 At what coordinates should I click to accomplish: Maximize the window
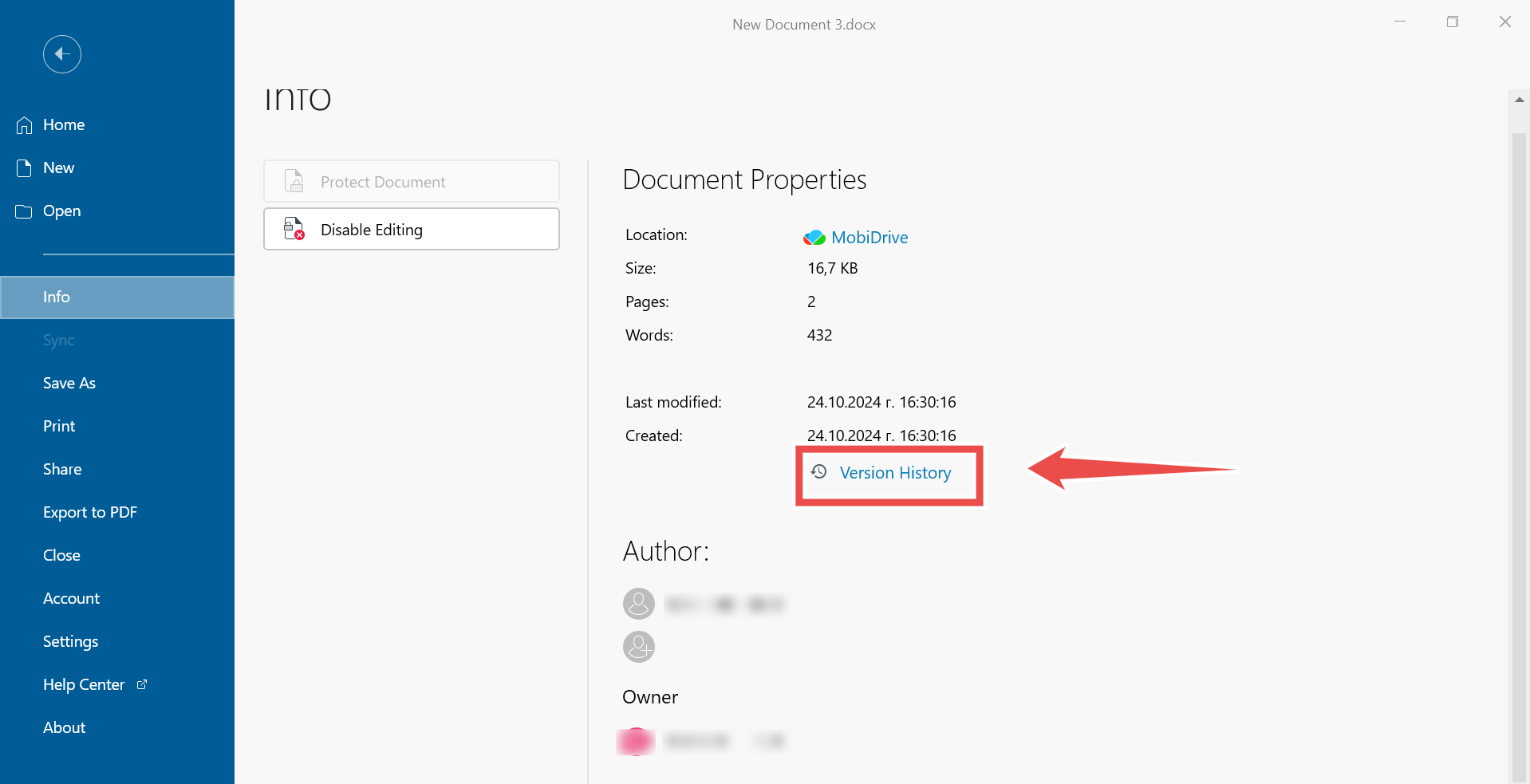pos(1453,22)
